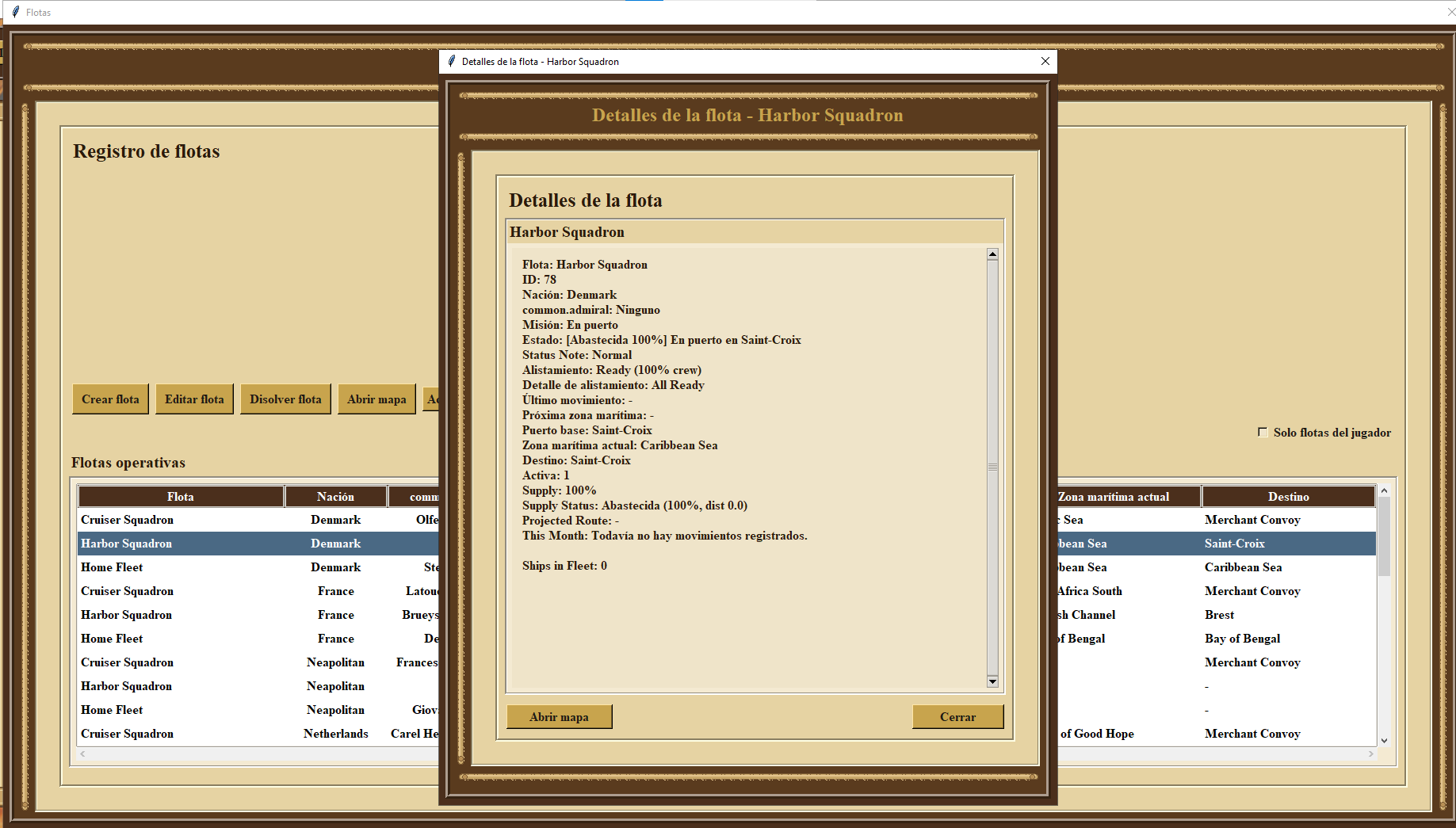Click the 'Ships in Fleet: 0' details line
Viewport: 1456px width, 828px height.
564,566
